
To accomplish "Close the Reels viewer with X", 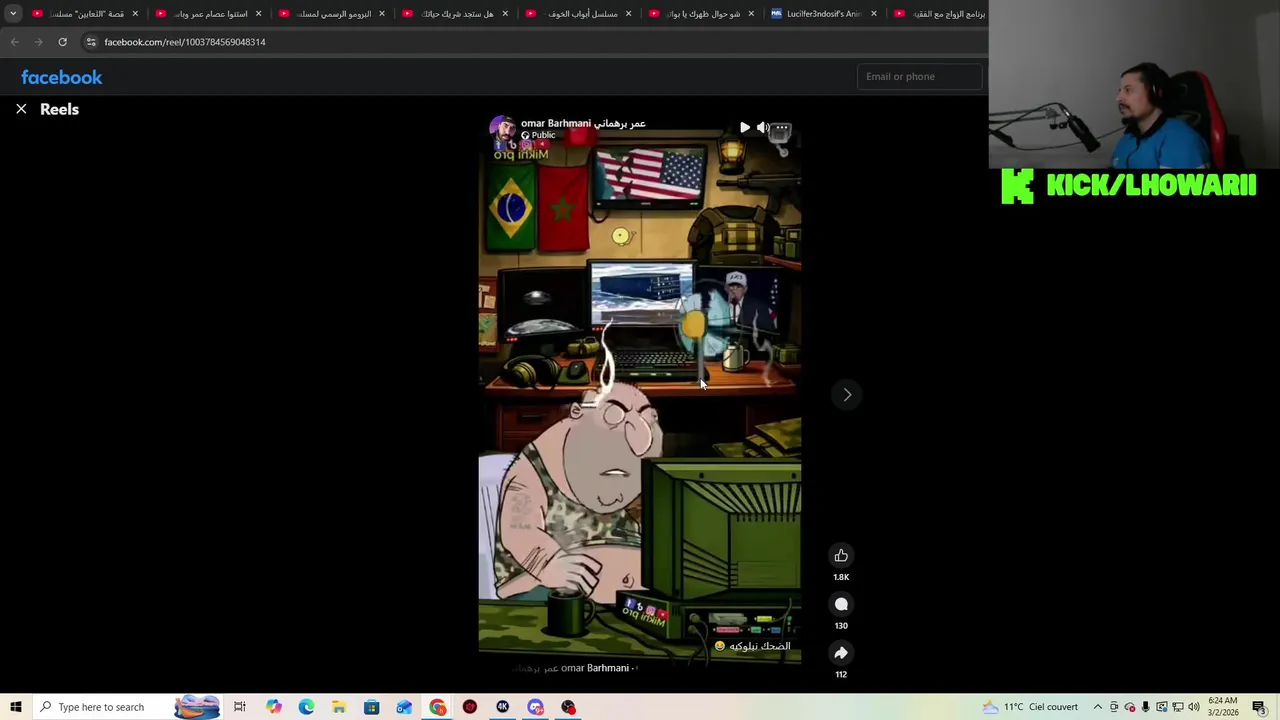I will point(21,109).
